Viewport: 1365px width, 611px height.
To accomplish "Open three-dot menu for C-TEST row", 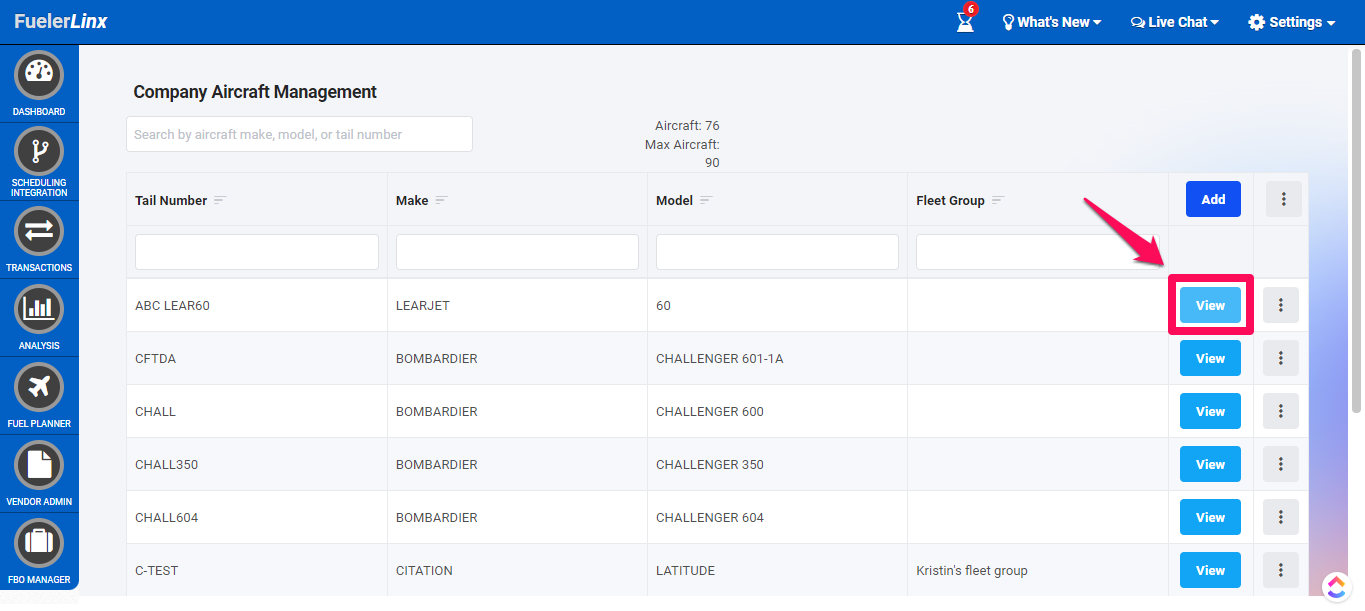I will click(1281, 570).
